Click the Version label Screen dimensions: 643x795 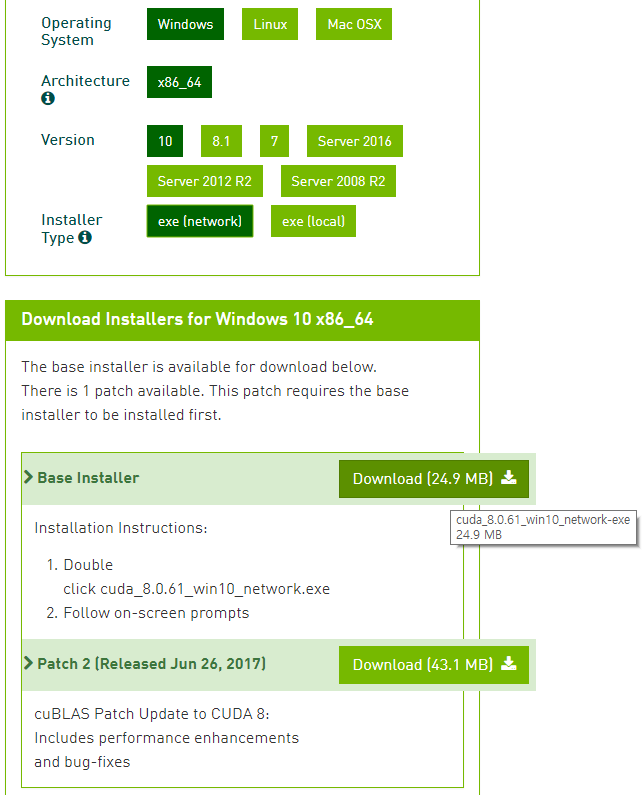(67, 140)
